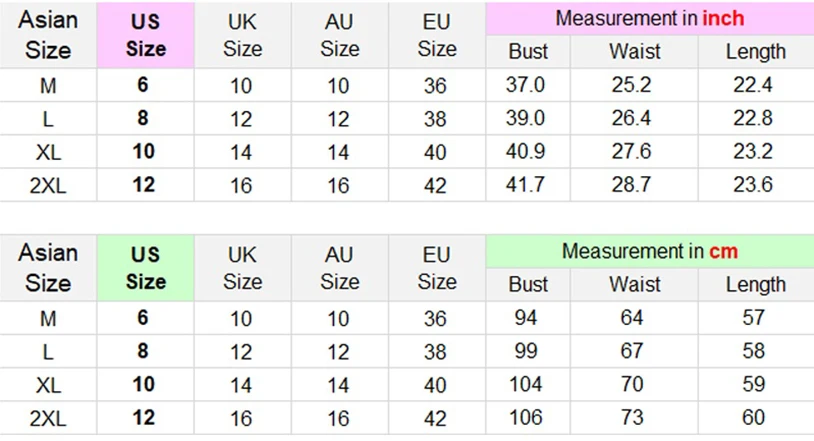This screenshot has height=441, width=814.
Task: Click the 57 length value in cm
Action: coord(752,318)
